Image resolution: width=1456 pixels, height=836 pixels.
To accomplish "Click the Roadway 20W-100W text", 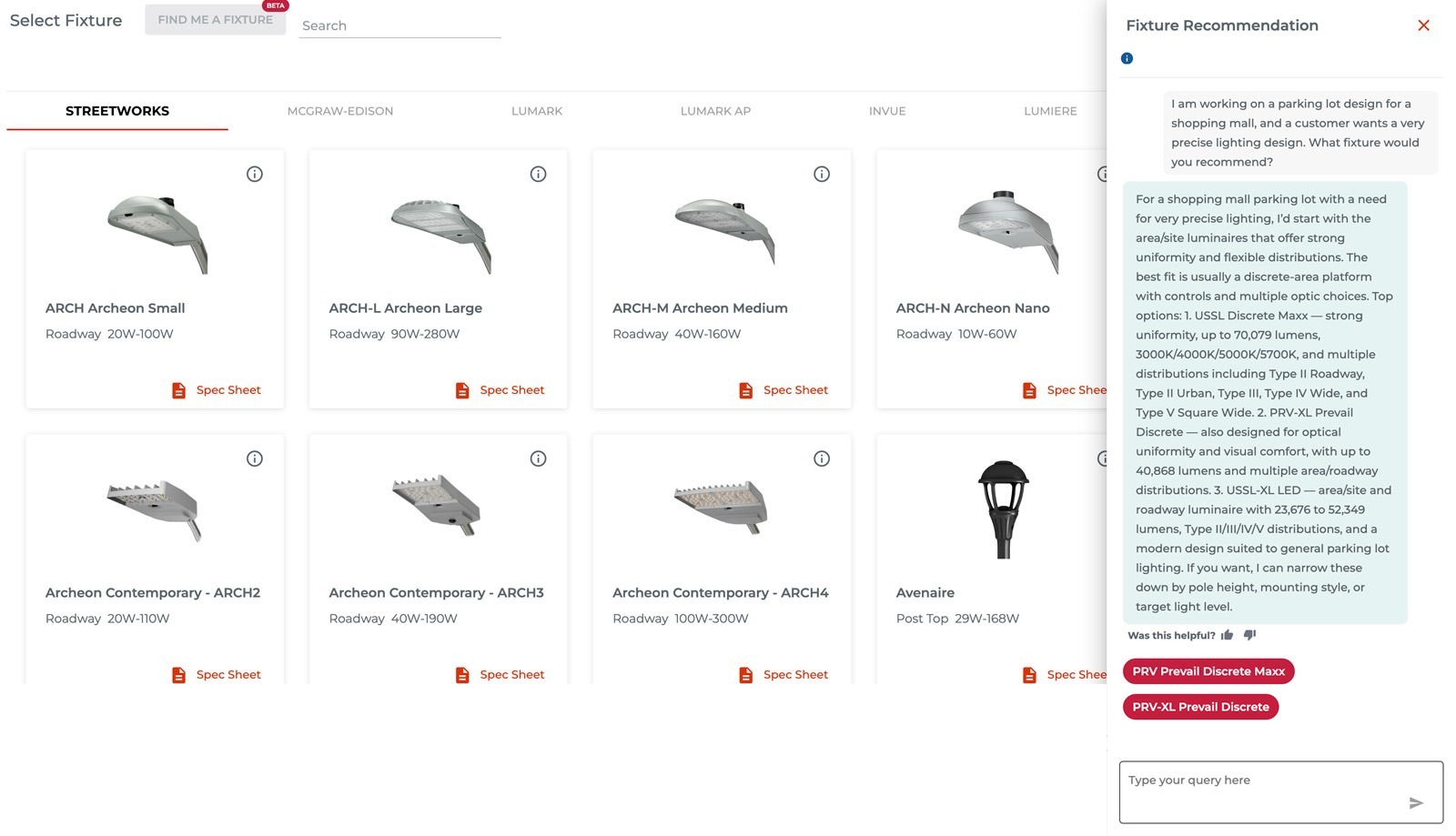I will (x=109, y=334).
